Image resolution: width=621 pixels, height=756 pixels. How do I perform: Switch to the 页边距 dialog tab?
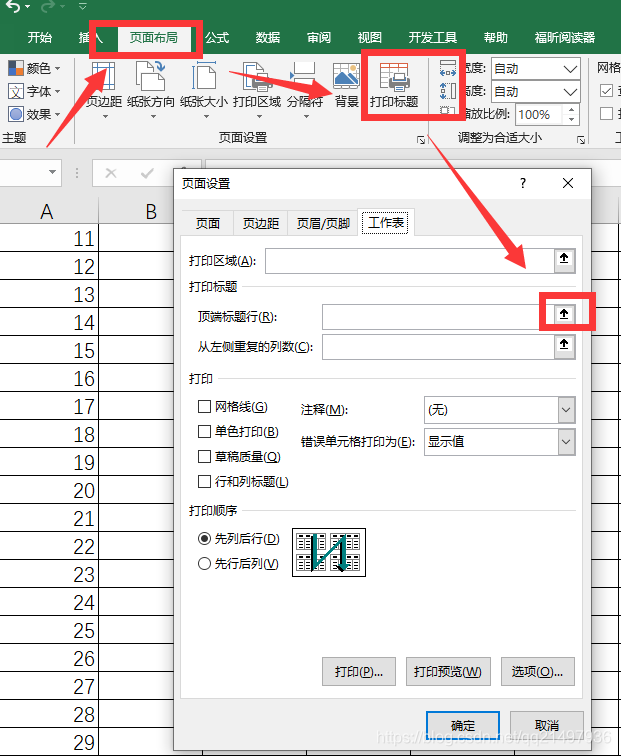(261, 223)
